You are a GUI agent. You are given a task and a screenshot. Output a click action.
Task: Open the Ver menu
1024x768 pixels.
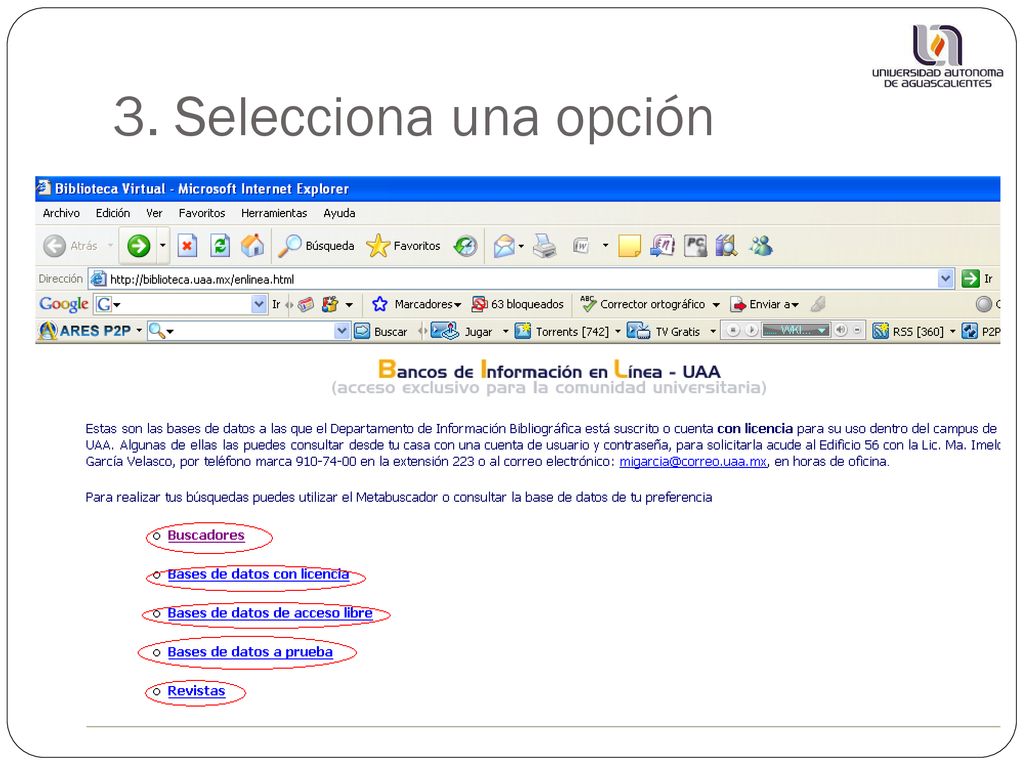154,213
